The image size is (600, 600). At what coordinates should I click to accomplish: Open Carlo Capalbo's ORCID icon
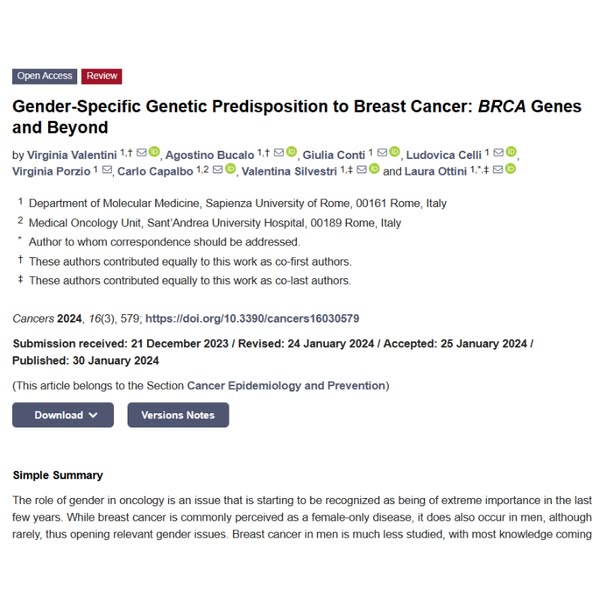click(231, 170)
